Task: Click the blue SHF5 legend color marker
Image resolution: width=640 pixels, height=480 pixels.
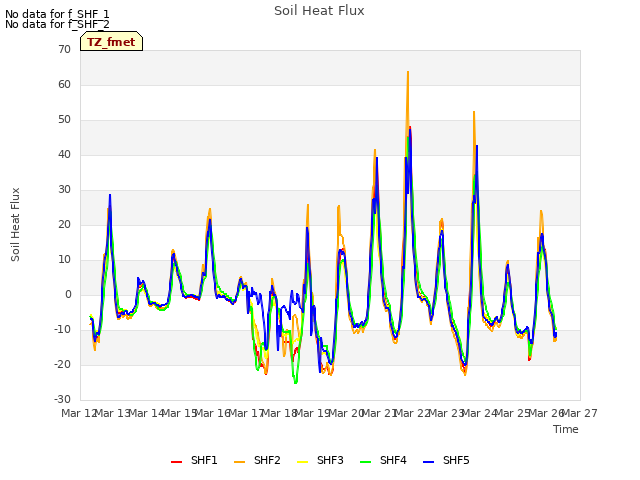Action: click(x=429, y=462)
